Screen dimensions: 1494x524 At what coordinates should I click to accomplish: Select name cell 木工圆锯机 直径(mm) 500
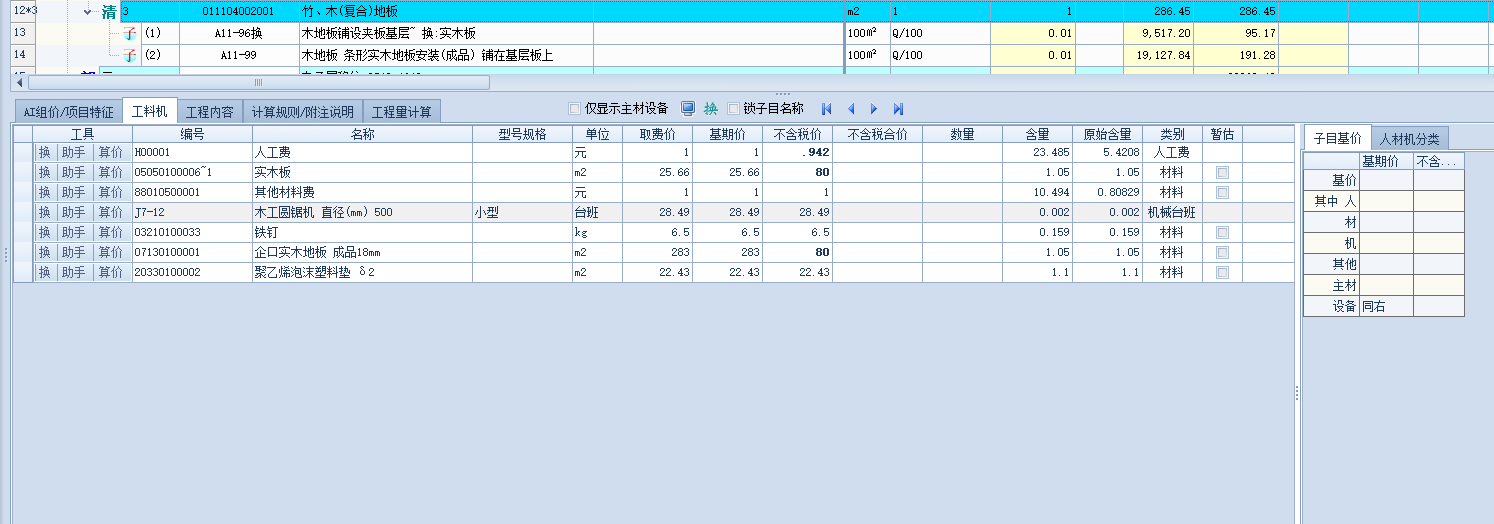362,212
